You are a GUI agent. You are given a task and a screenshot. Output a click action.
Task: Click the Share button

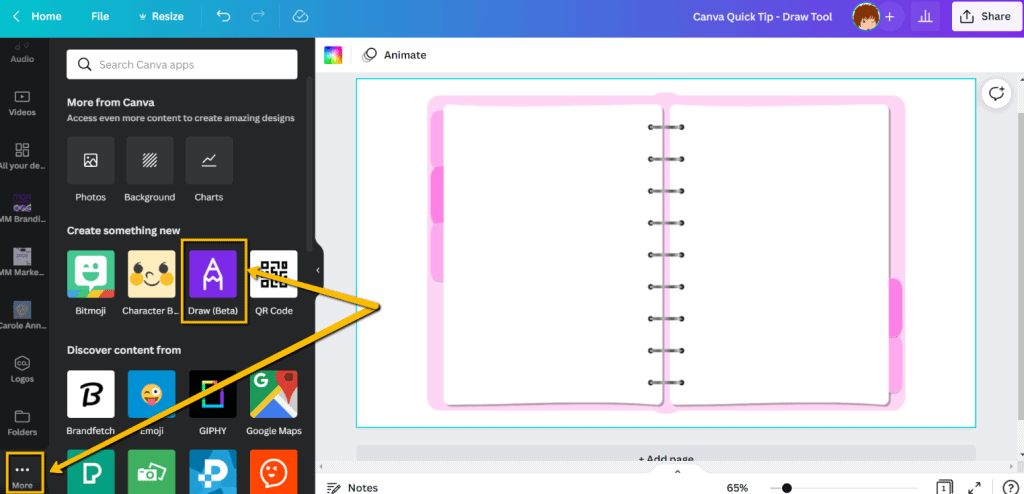pyautogui.click(x=986, y=16)
